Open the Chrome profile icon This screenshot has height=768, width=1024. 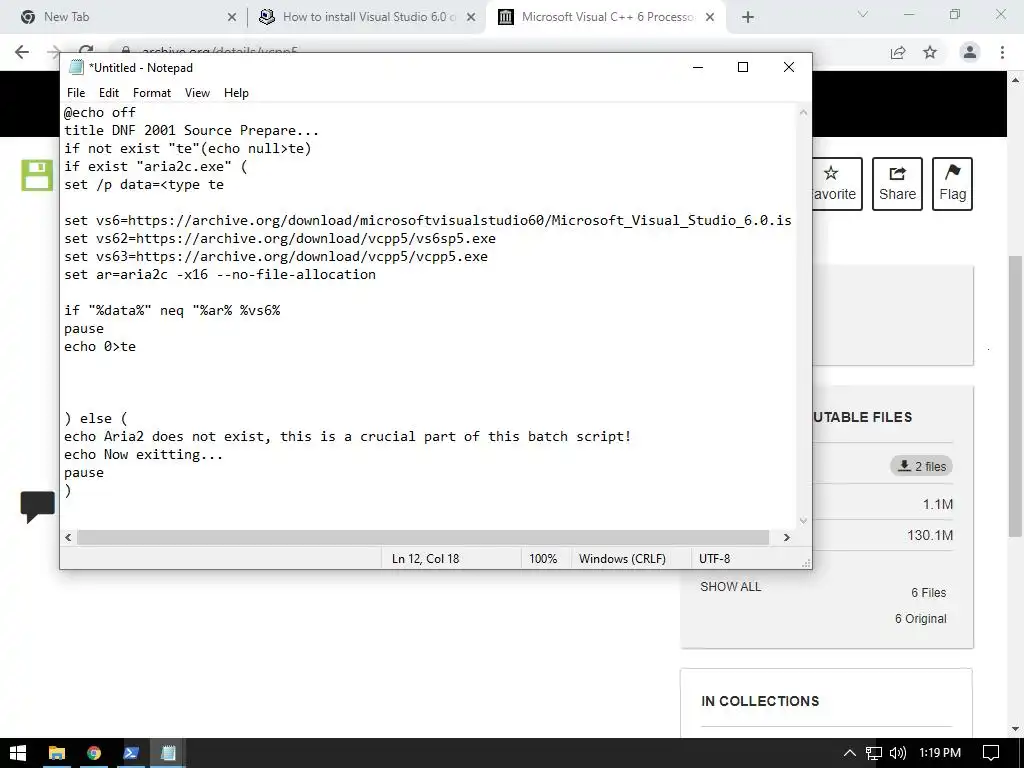coord(970,52)
